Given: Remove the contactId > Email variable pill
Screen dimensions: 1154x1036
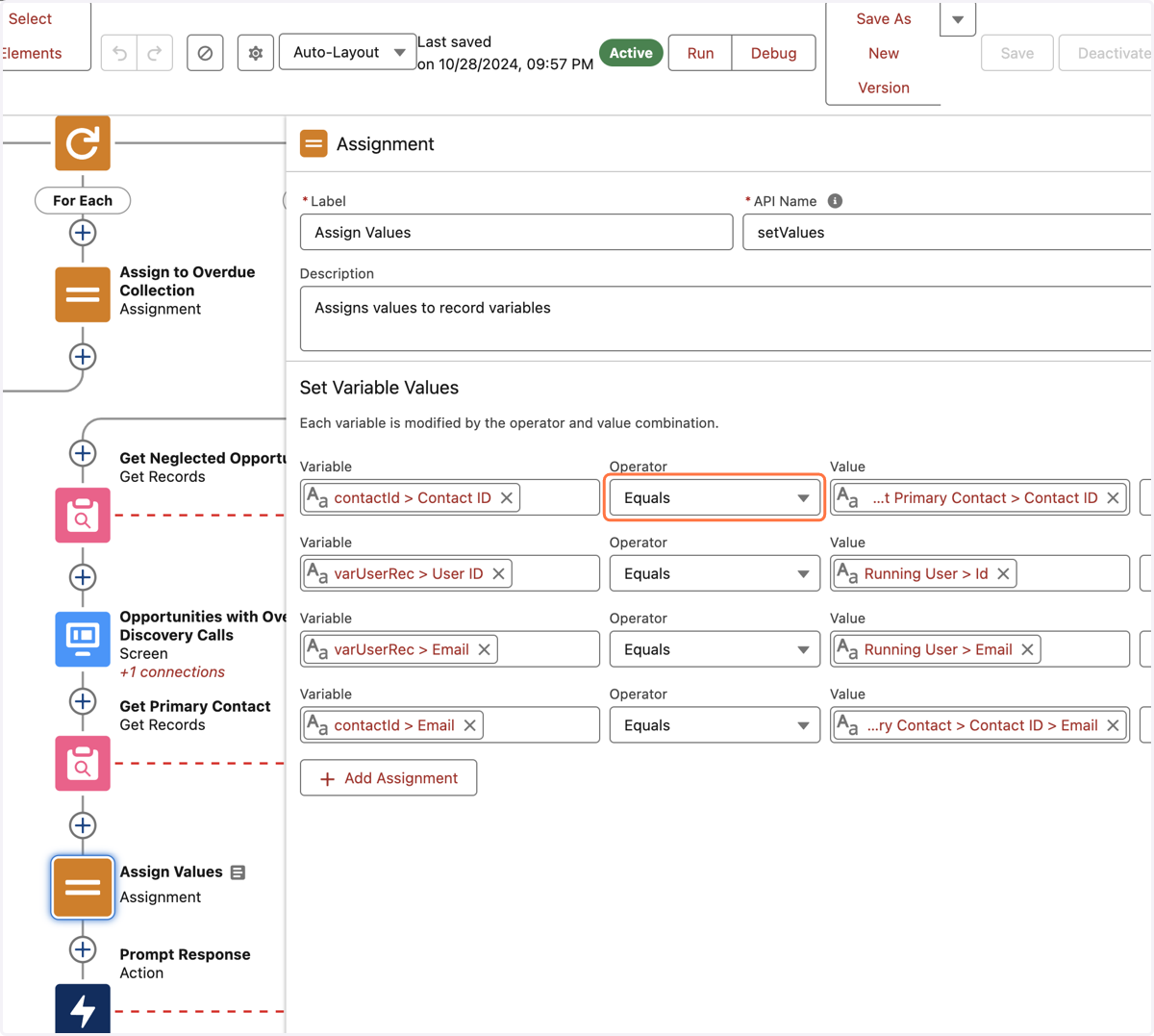Looking at the screenshot, I should coord(470,725).
